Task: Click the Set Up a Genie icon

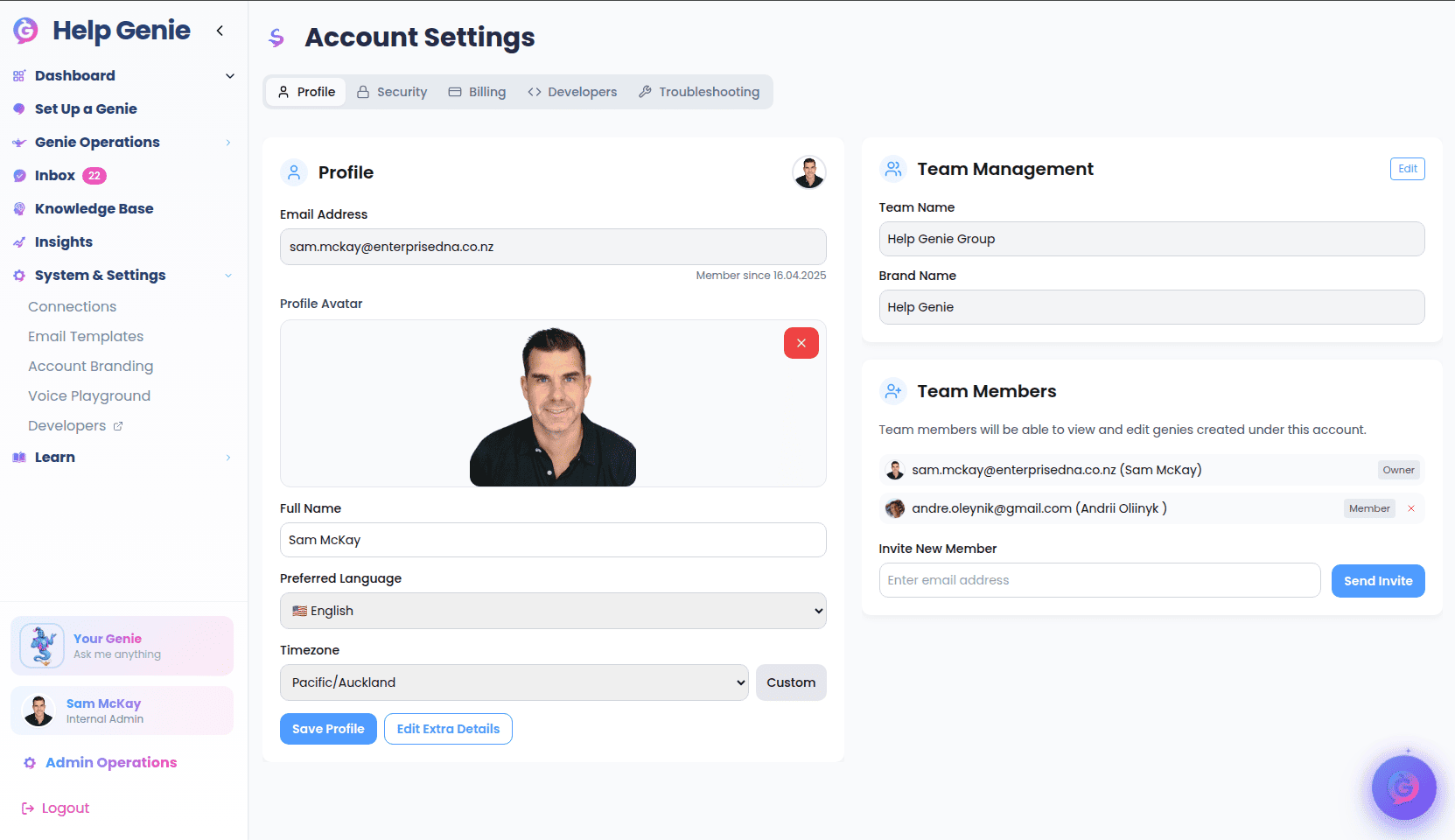Action: click(19, 109)
